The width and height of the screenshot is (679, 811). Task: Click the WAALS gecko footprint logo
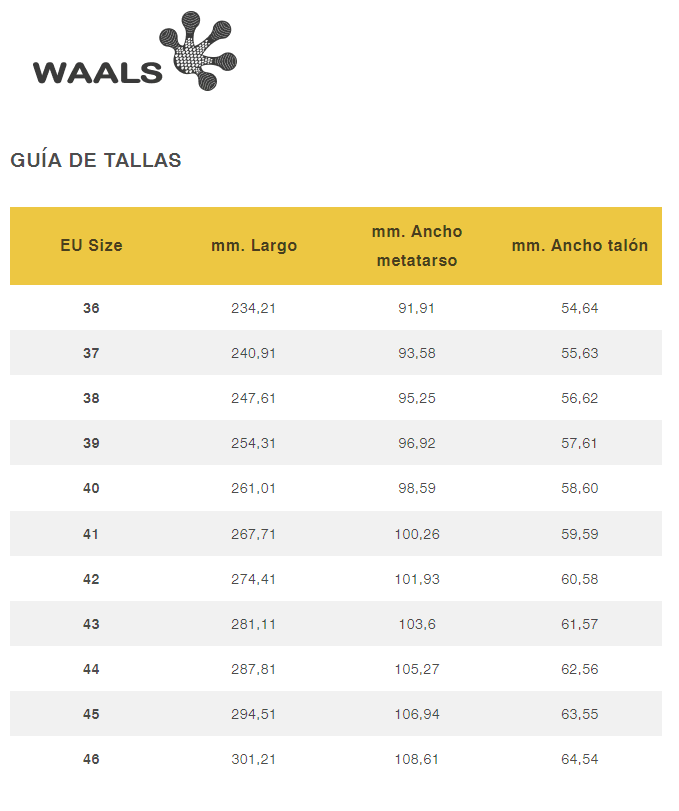pos(197,51)
